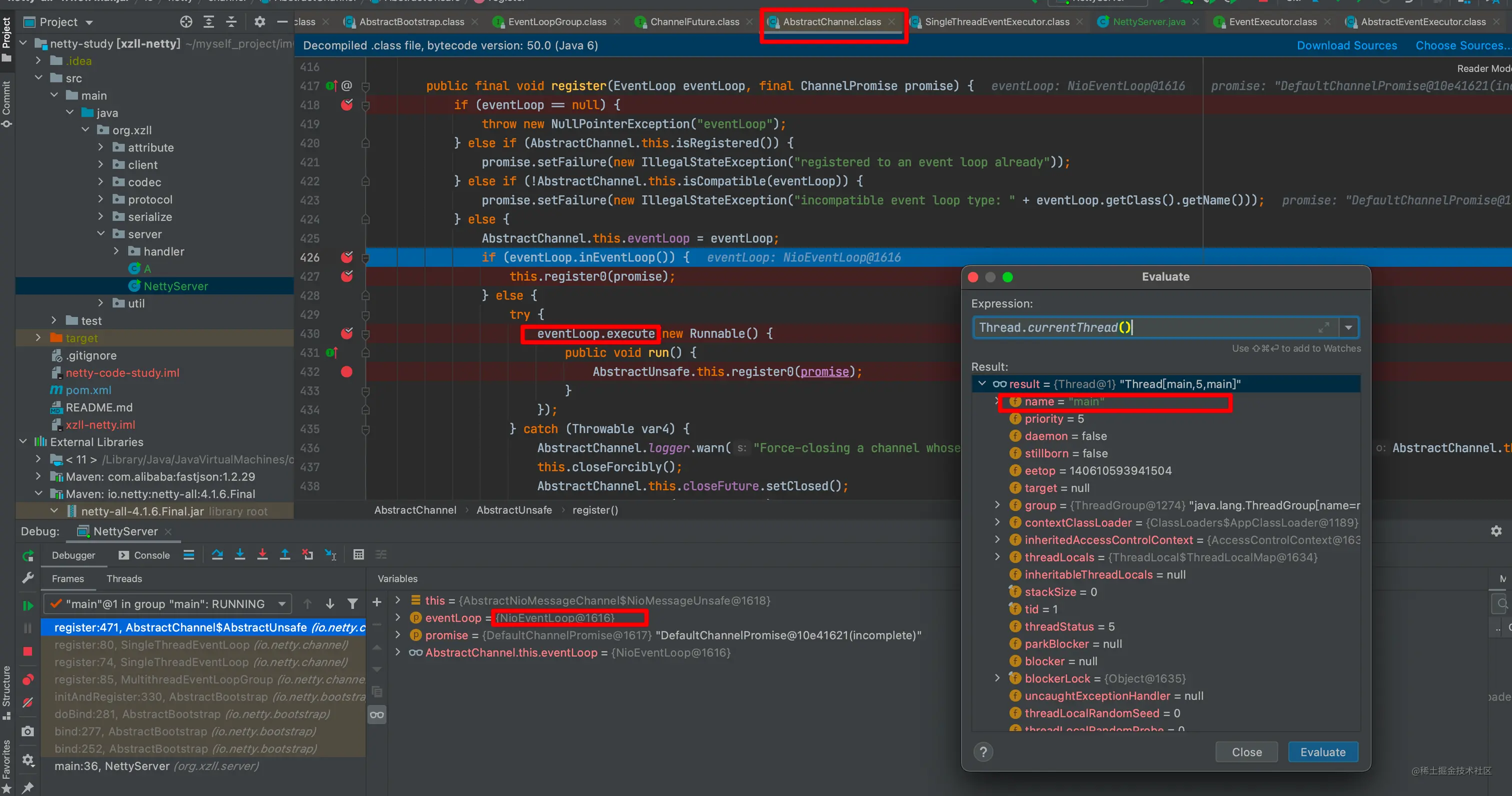Viewport: 1512px width, 796px height.
Task: Filter frames using the funnel icon
Action: pyautogui.click(x=352, y=604)
